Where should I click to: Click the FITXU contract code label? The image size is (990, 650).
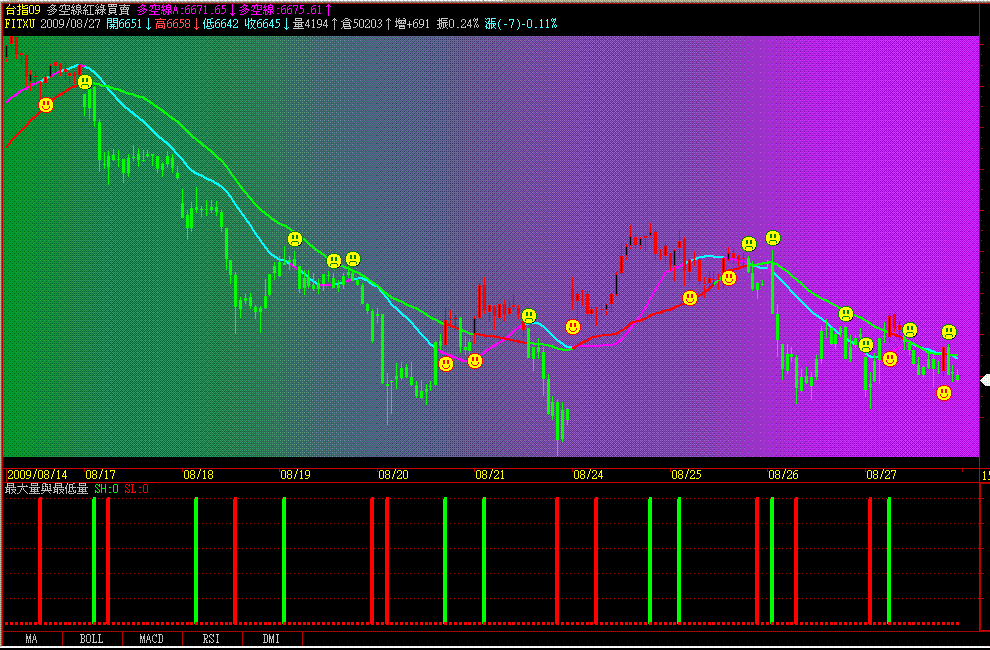click(20, 23)
